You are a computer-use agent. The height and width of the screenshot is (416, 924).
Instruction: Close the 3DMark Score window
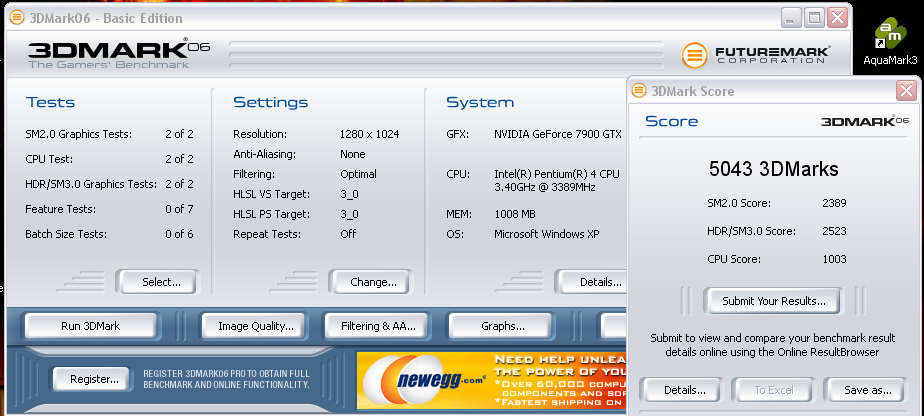(x=906, y=91)
